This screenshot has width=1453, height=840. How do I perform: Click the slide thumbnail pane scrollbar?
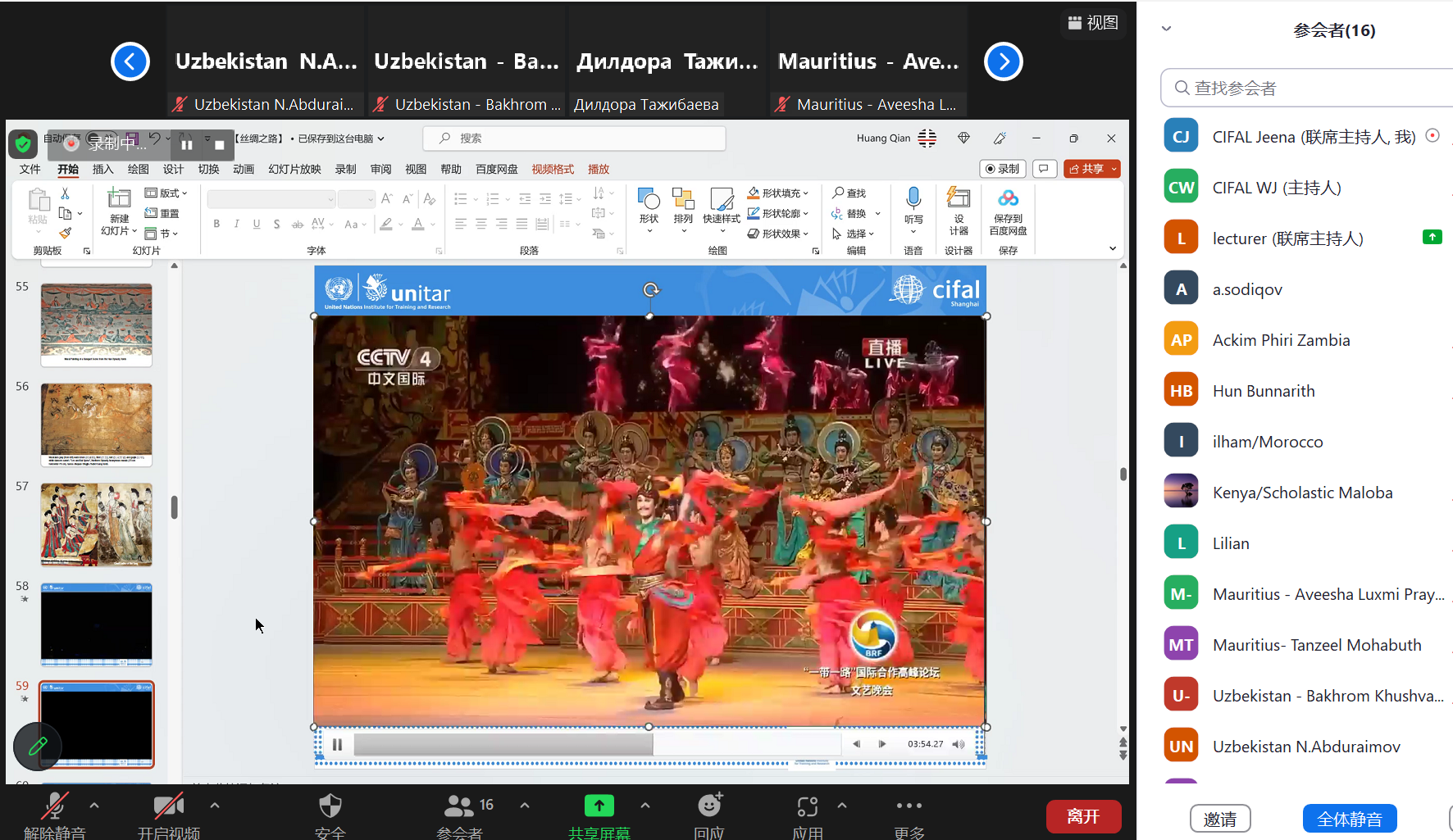click(x=175, y=507)
